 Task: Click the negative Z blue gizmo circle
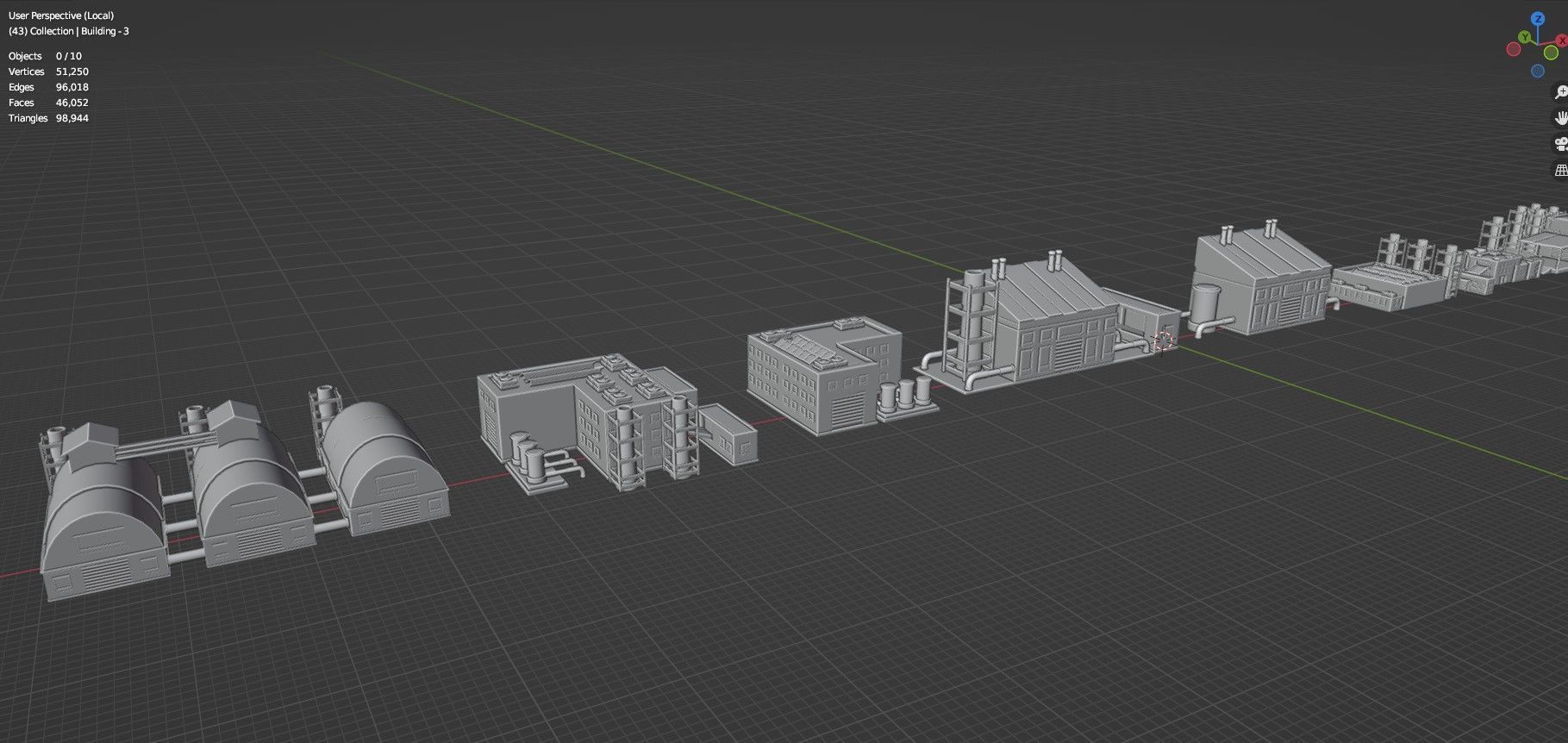(1538, 71)
